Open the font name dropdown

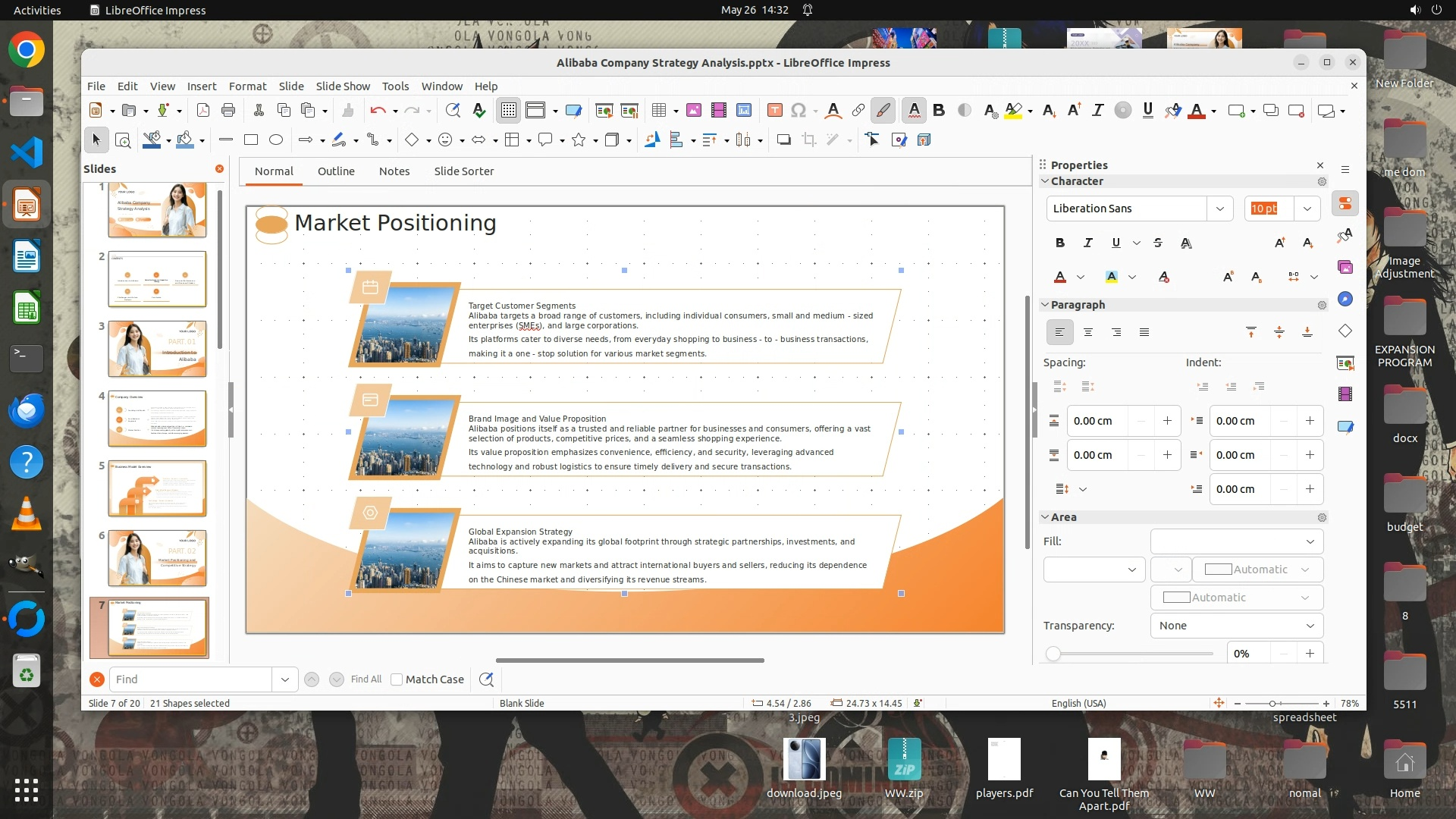pos(1219,209)
